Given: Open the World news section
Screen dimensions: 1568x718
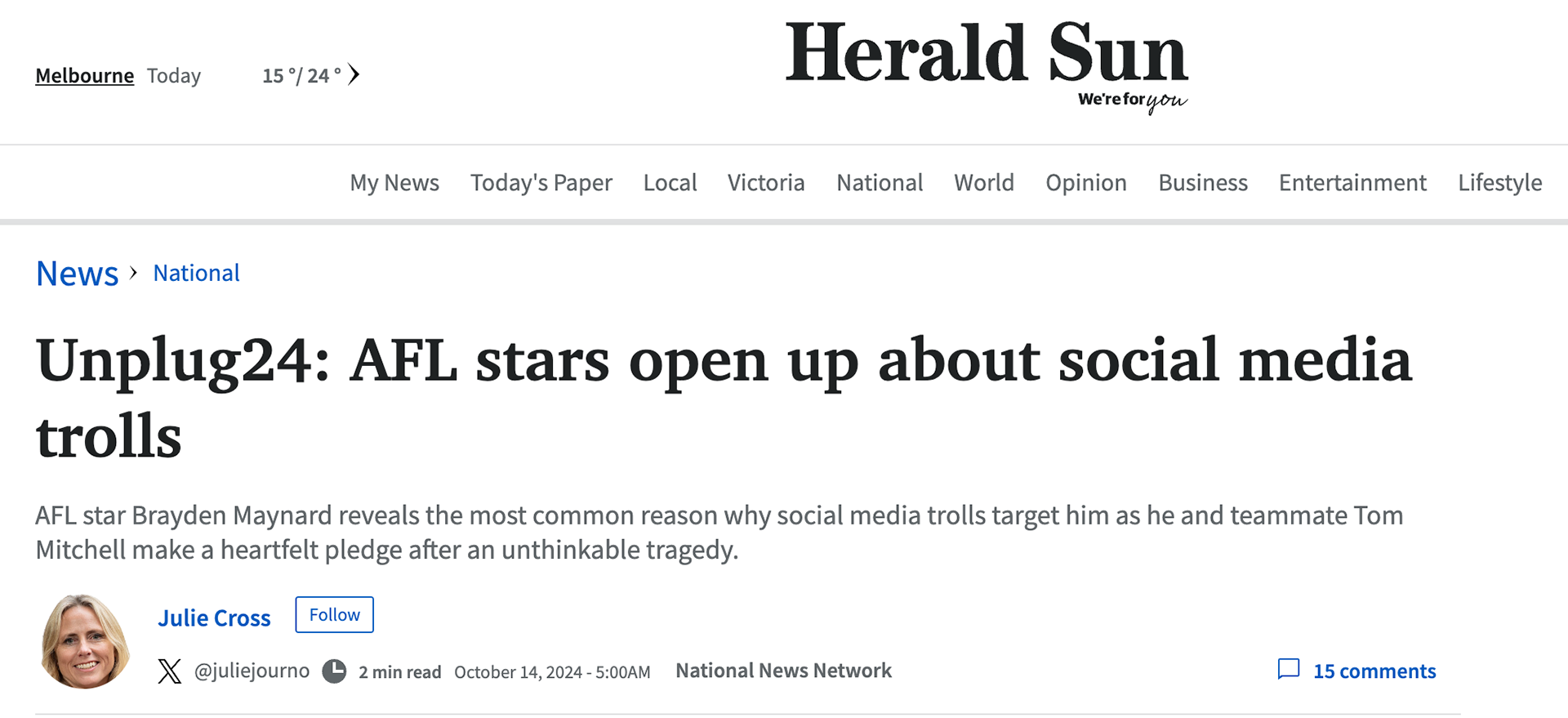Looking at the screenshot, I should click(x=984, y=183).
